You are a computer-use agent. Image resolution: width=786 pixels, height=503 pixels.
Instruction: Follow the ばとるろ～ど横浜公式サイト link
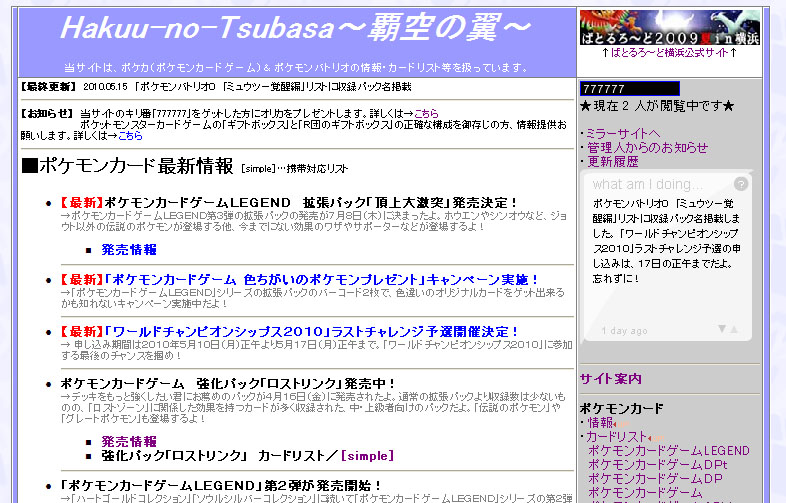tap(669, 53)
